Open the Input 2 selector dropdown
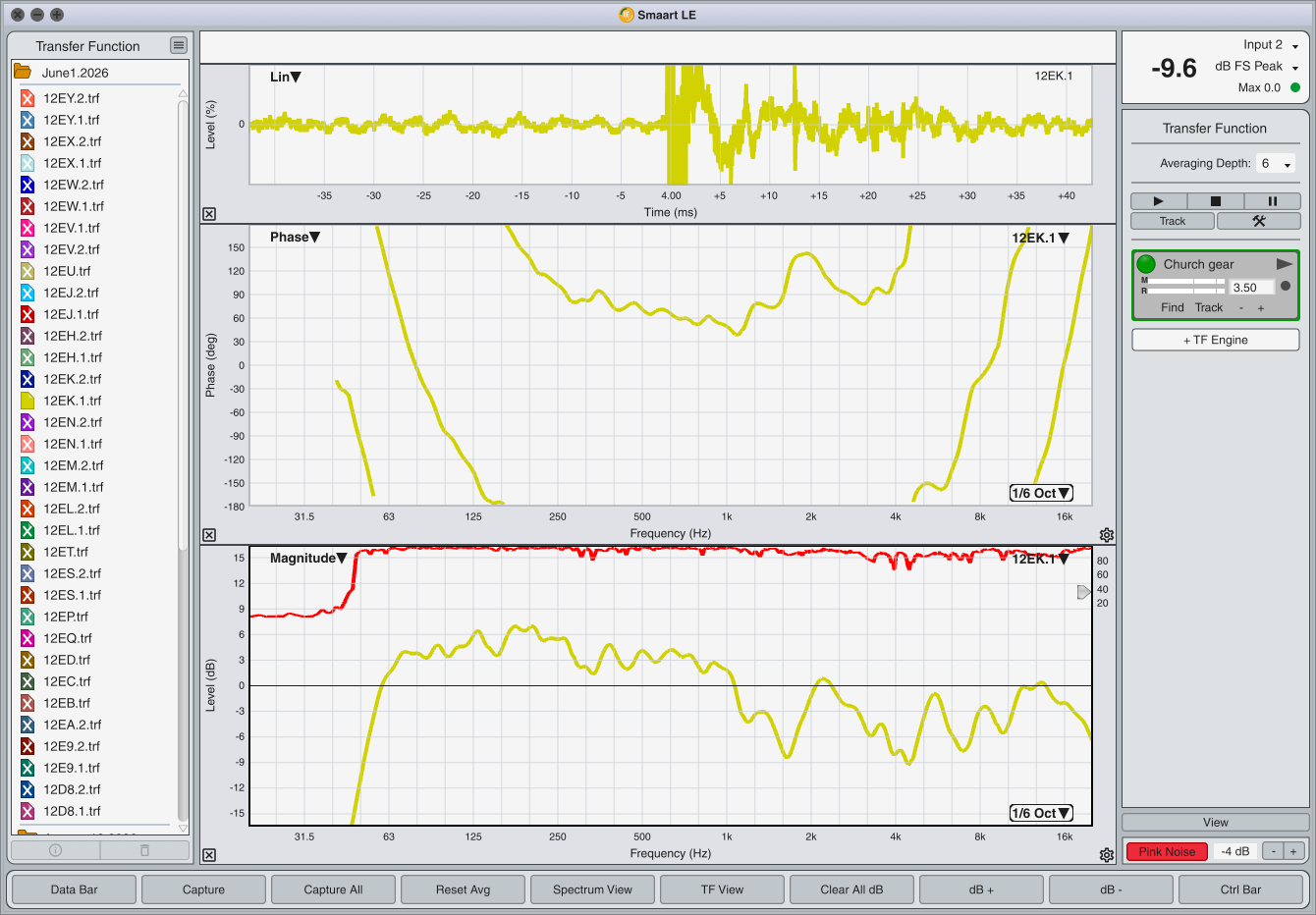Screen dimensions: 1316x915 (1271, 45)
